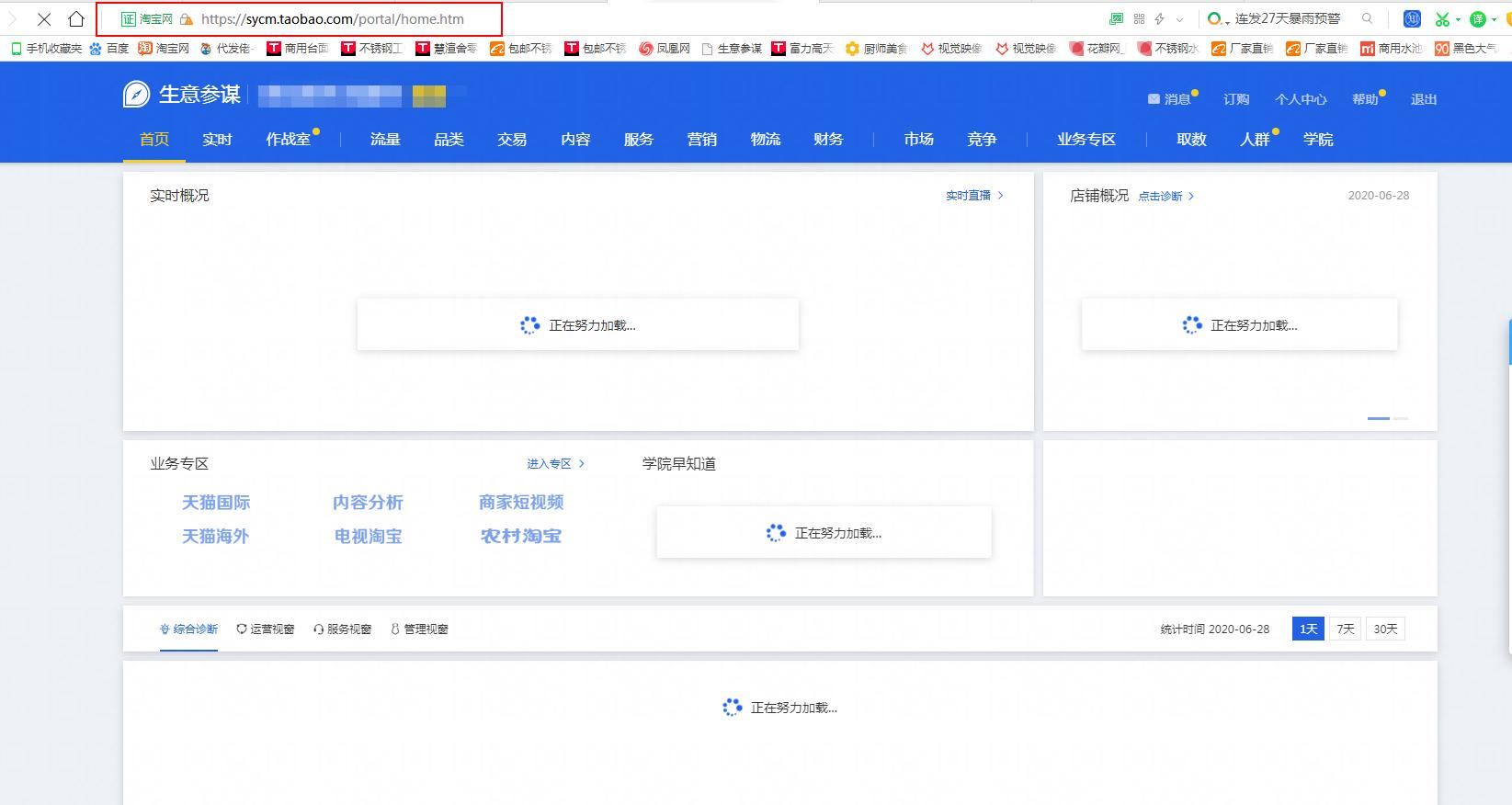Open the 生意参谋 bookmark

[731, 48]
